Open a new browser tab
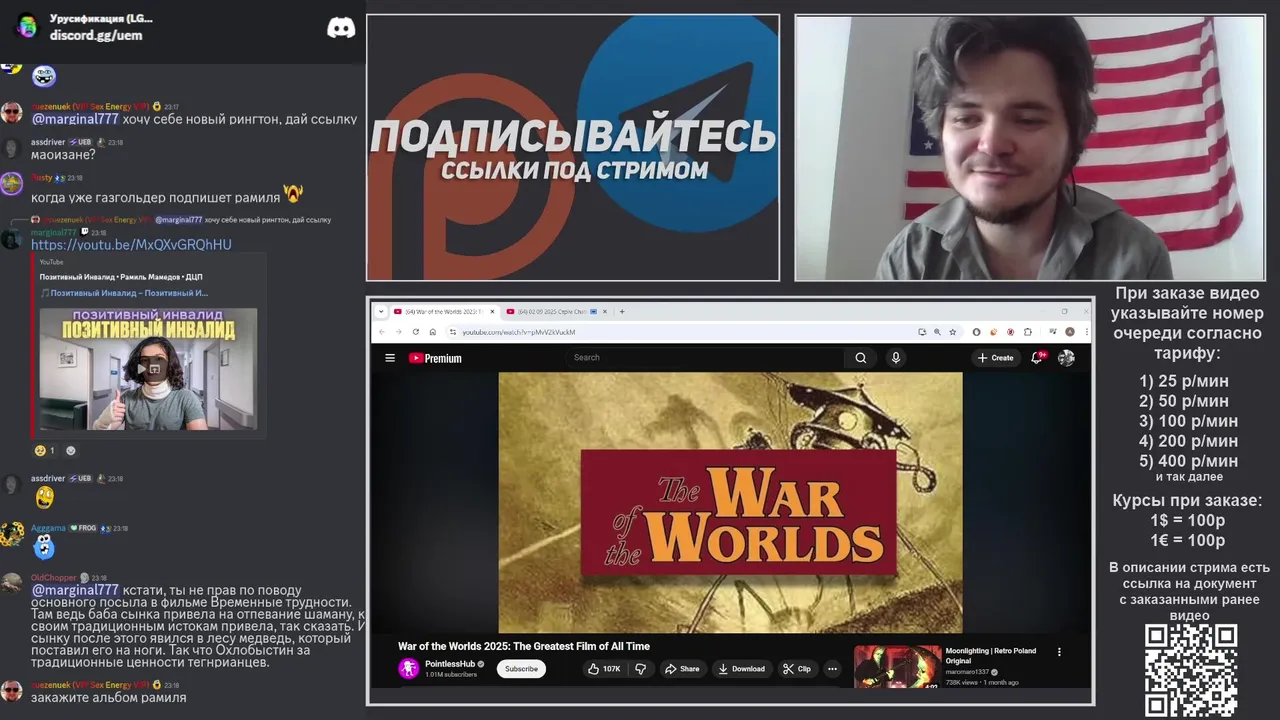The image size is (1280, 720). pos(622,311)
